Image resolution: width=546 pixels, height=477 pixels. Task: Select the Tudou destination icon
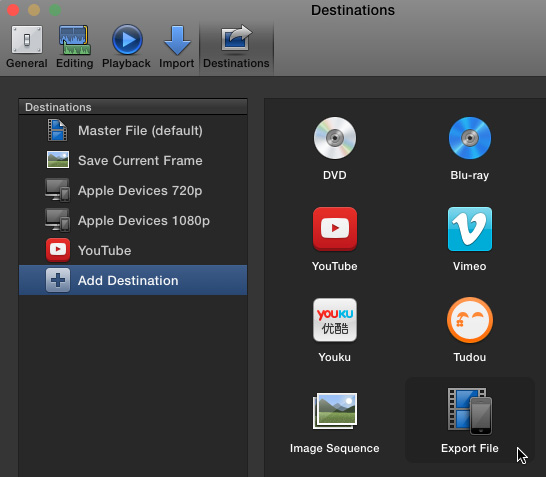tap(470, 320)
